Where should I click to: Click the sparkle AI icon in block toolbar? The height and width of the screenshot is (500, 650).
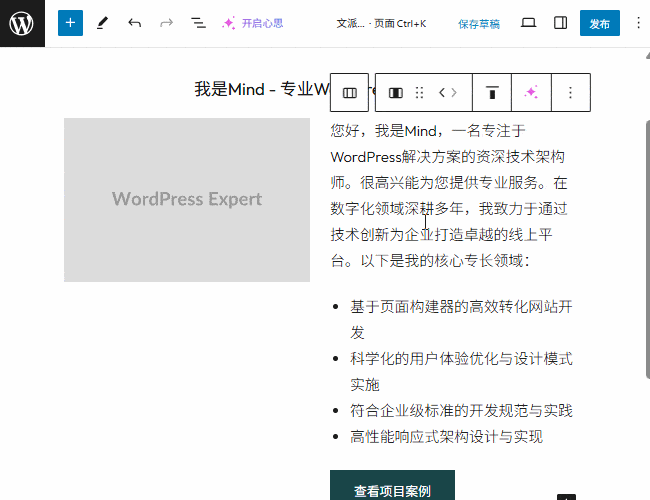point(531,93)
